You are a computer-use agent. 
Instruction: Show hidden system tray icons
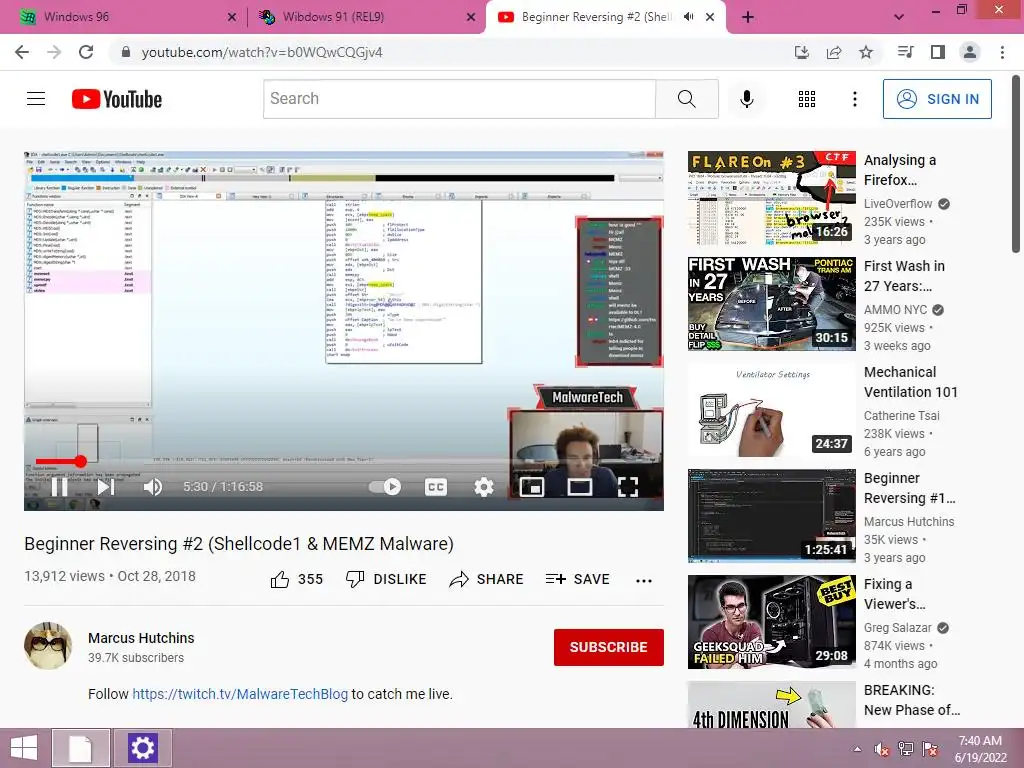857,748
